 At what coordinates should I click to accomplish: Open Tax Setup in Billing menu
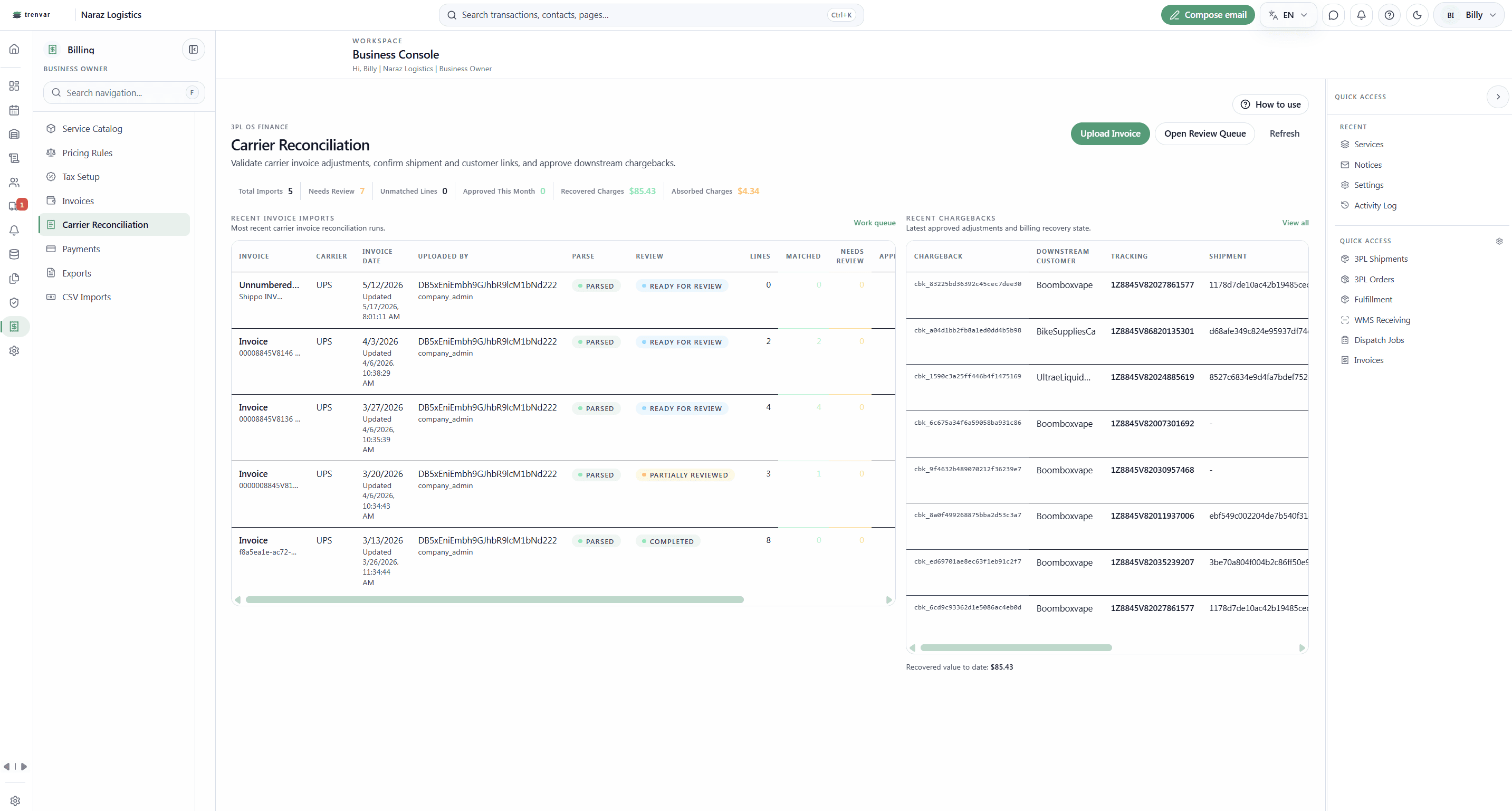click(114, 177)
